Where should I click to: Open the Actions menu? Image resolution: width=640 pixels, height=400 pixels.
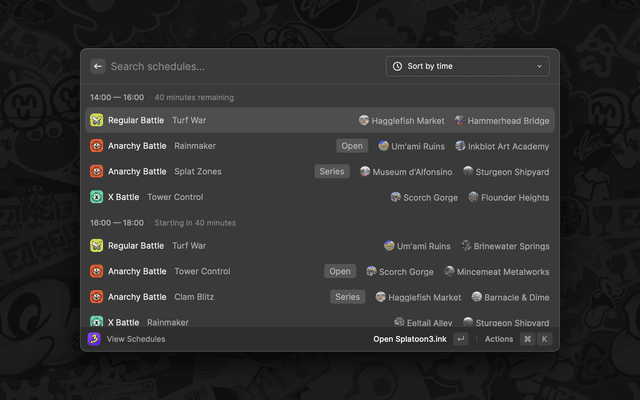499,339
